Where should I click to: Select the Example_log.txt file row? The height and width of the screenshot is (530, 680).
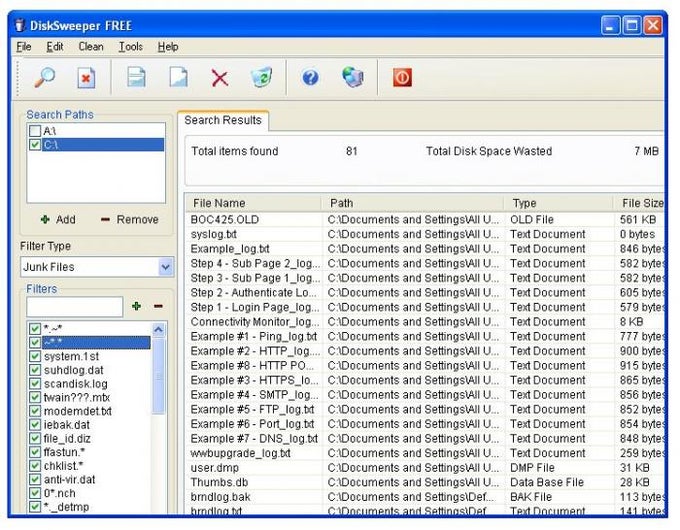click(x=425, y=249)
